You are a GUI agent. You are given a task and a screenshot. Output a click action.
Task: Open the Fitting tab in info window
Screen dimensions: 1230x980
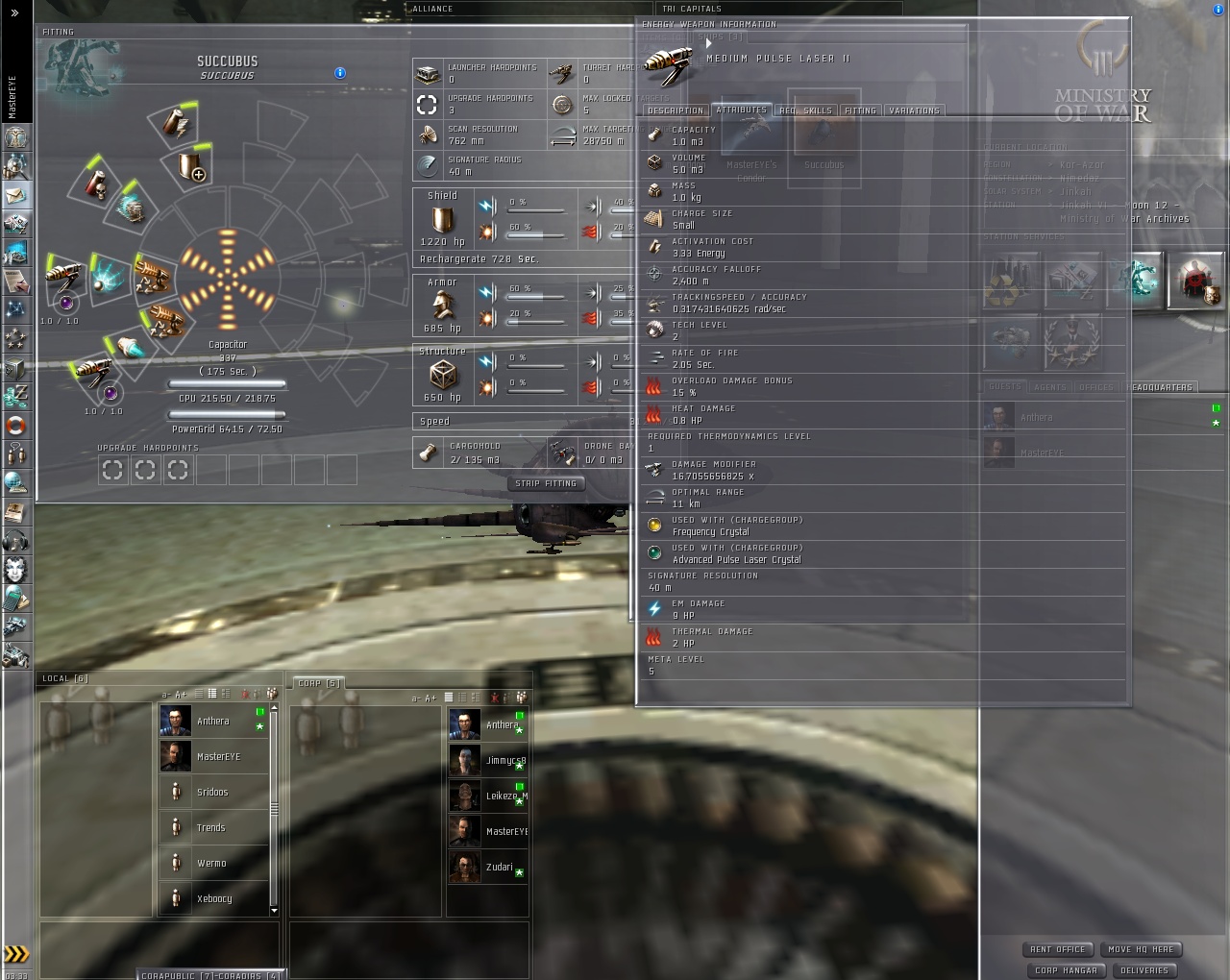(x=861, y=110)
